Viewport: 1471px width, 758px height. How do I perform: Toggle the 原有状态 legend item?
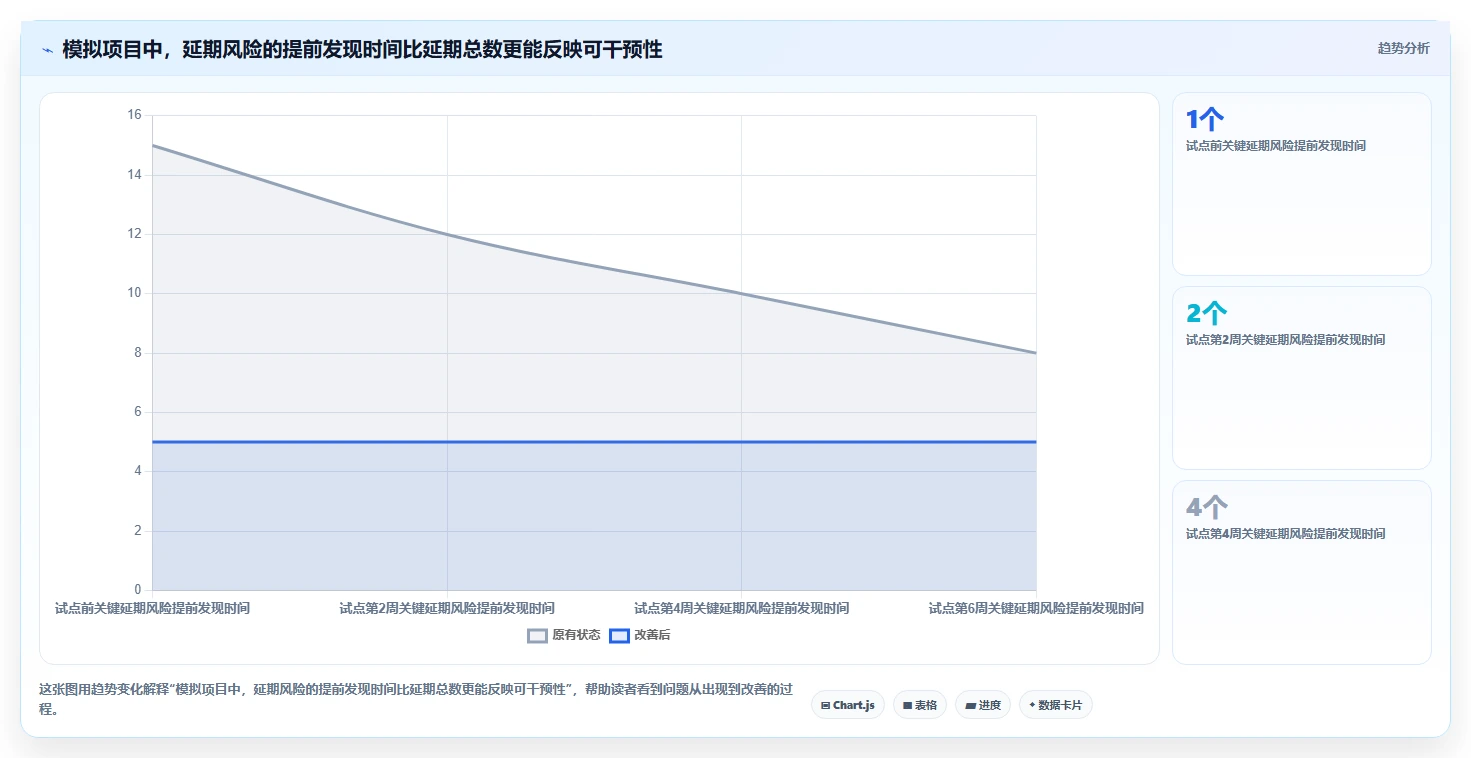pos(564,635)
